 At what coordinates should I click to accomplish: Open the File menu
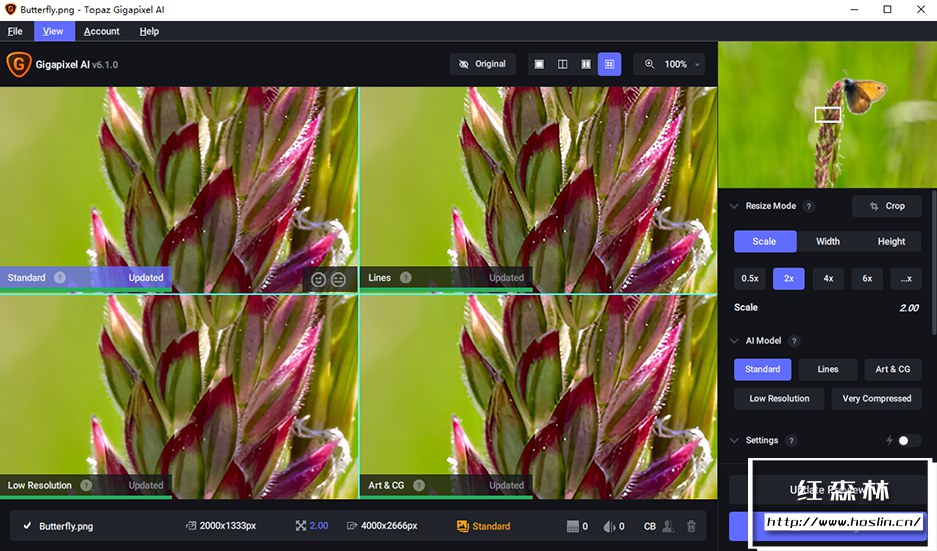click(15, 31)
